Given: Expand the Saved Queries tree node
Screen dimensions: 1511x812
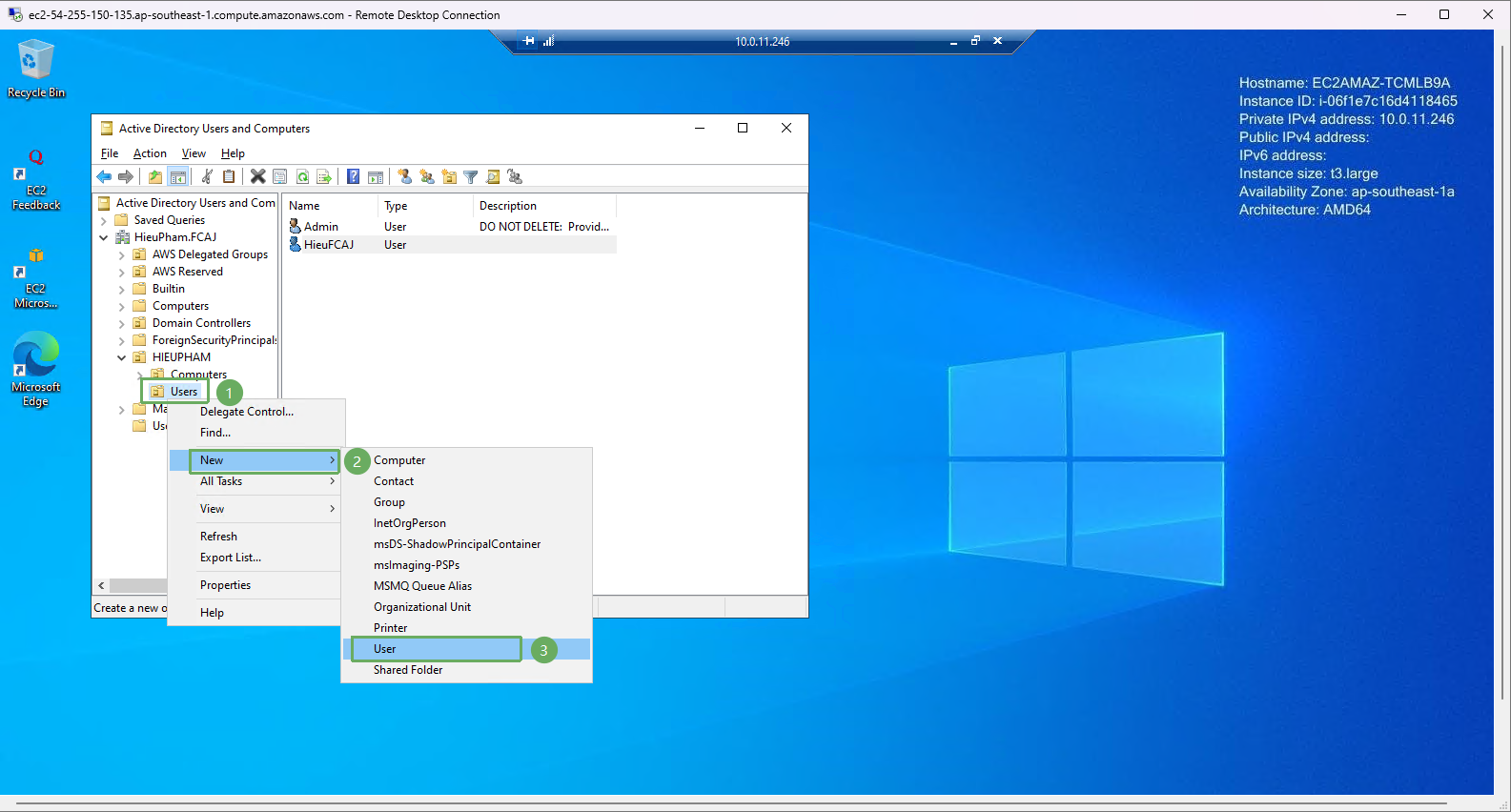Looking at the screenshot, I should click(104, 220).
